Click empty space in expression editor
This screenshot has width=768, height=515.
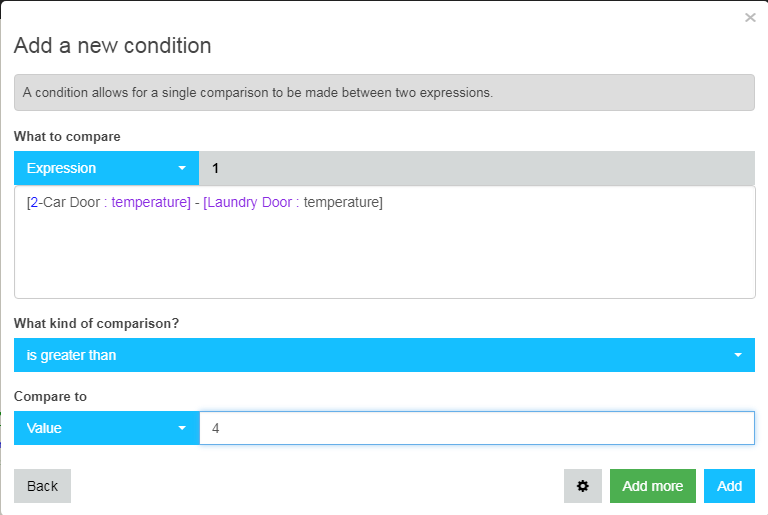point(384,257)
